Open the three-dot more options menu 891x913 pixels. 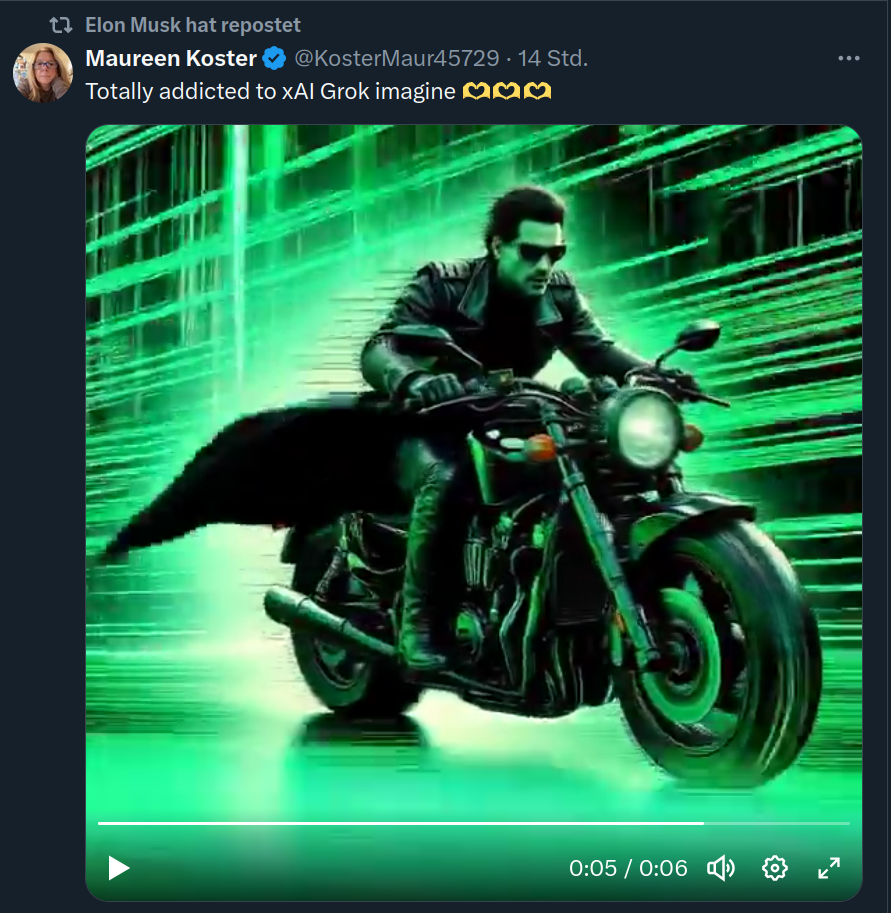pos(849,59)
